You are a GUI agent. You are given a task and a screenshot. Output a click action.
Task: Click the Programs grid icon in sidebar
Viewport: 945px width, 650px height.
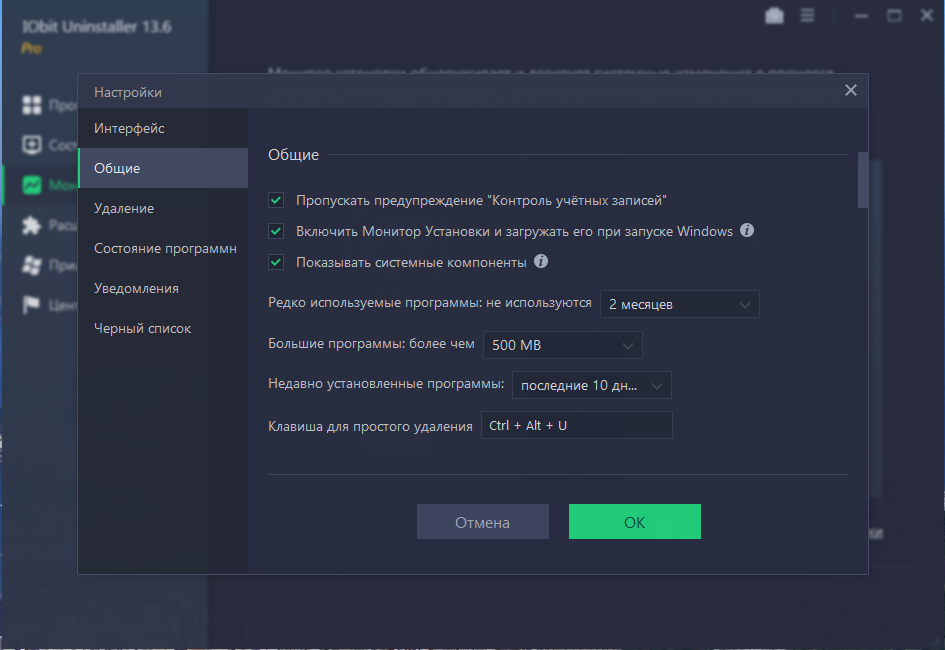tap(32, 104)
